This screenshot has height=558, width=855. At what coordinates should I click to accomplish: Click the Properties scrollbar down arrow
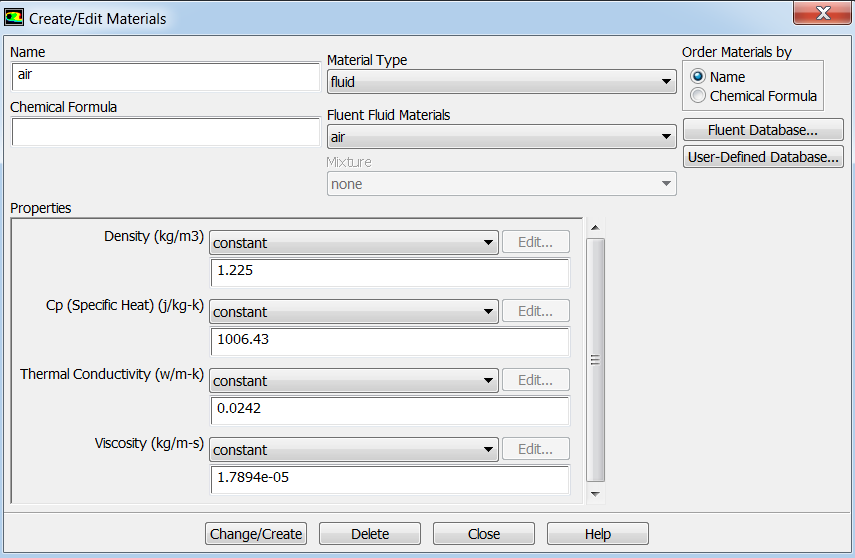point(595,494)
